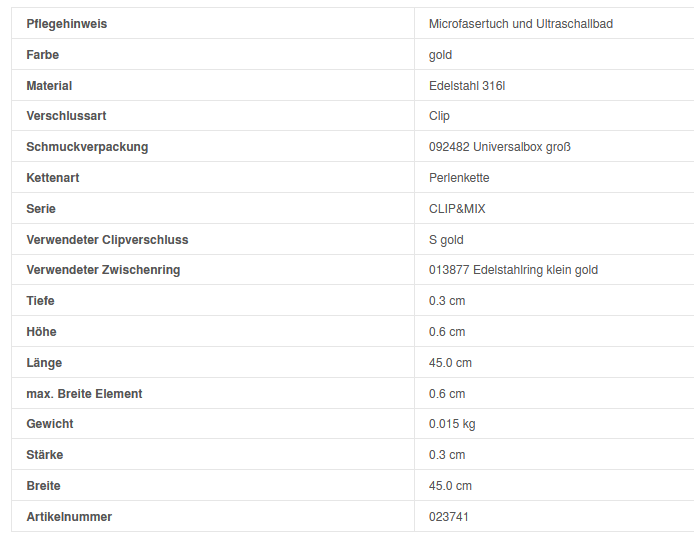The height and width of the screenshot is (541, 694).
Task: Click the Pflegehinweis row label
Action: 66,23
